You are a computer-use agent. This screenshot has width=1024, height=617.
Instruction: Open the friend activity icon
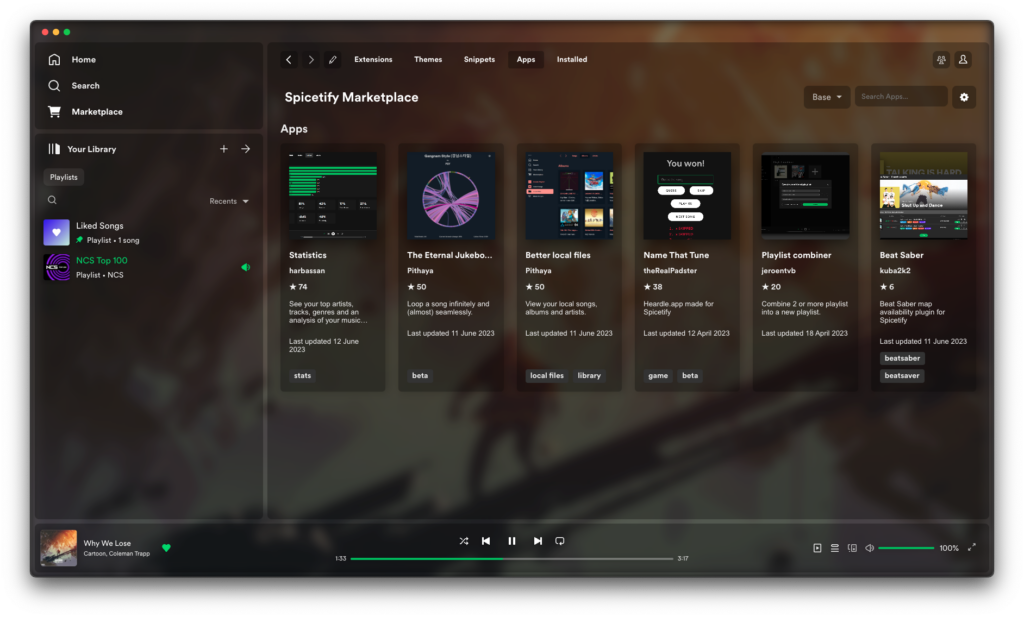coord(941,59)
